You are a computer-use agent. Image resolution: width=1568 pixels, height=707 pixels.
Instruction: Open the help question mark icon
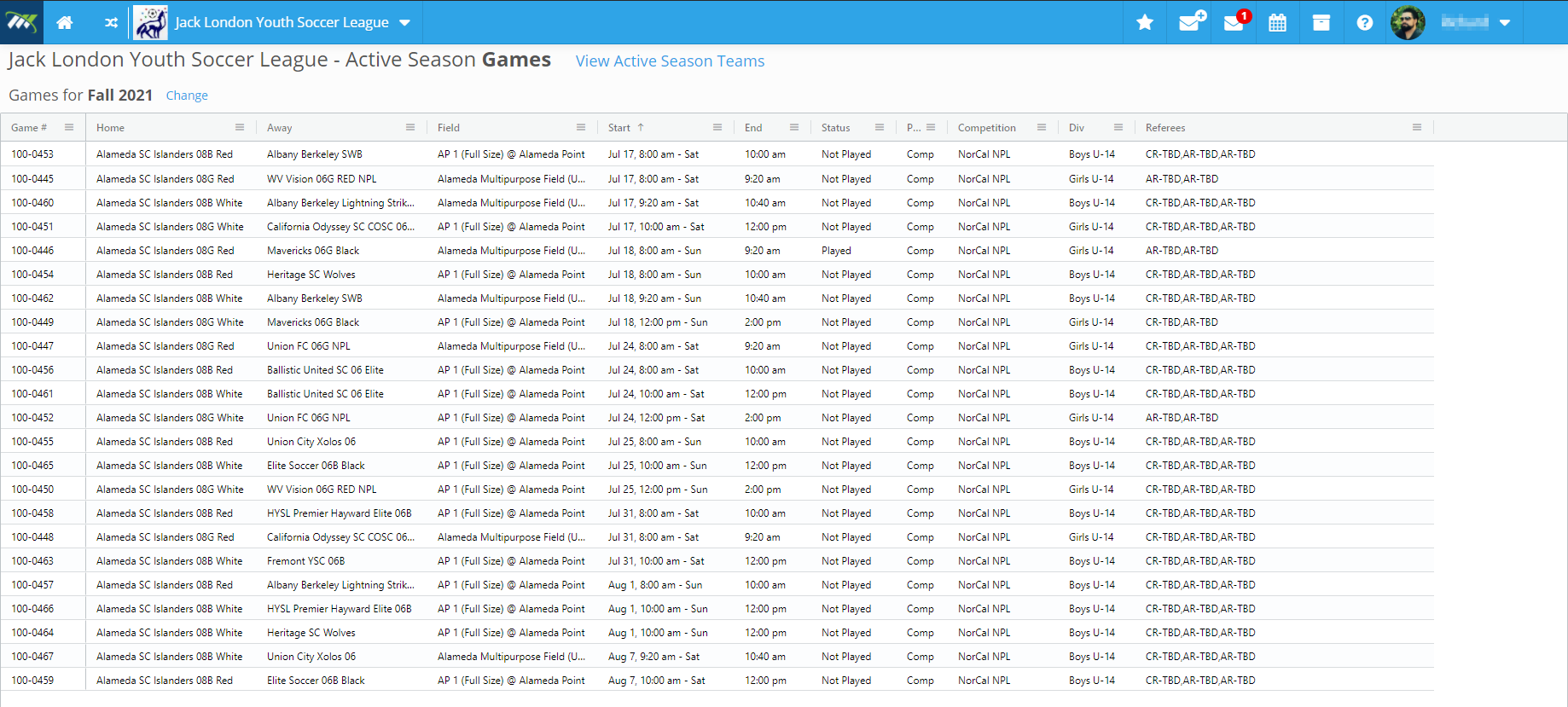pos(1365,23)
